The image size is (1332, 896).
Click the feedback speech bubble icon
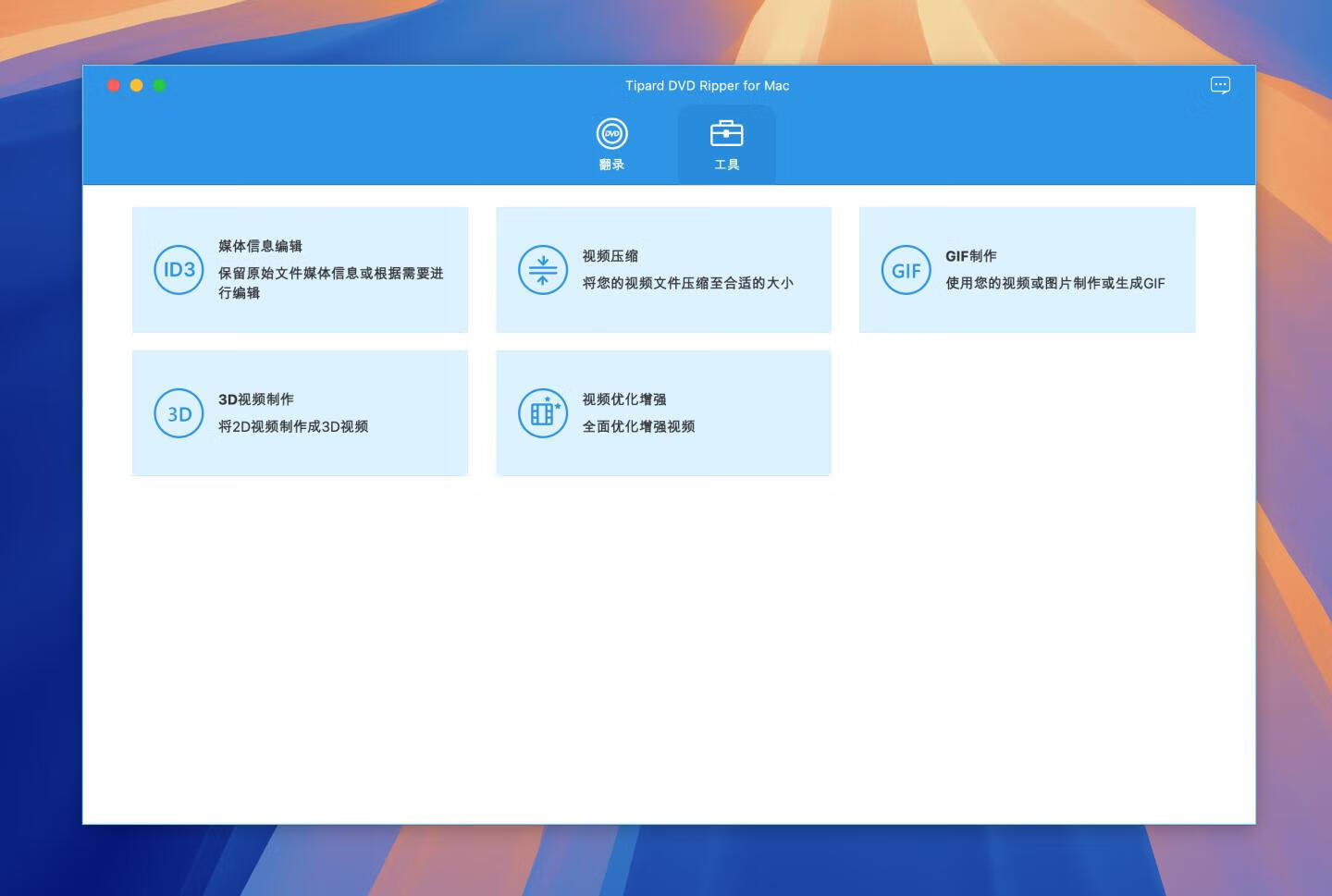click(x=1220, y=84)
